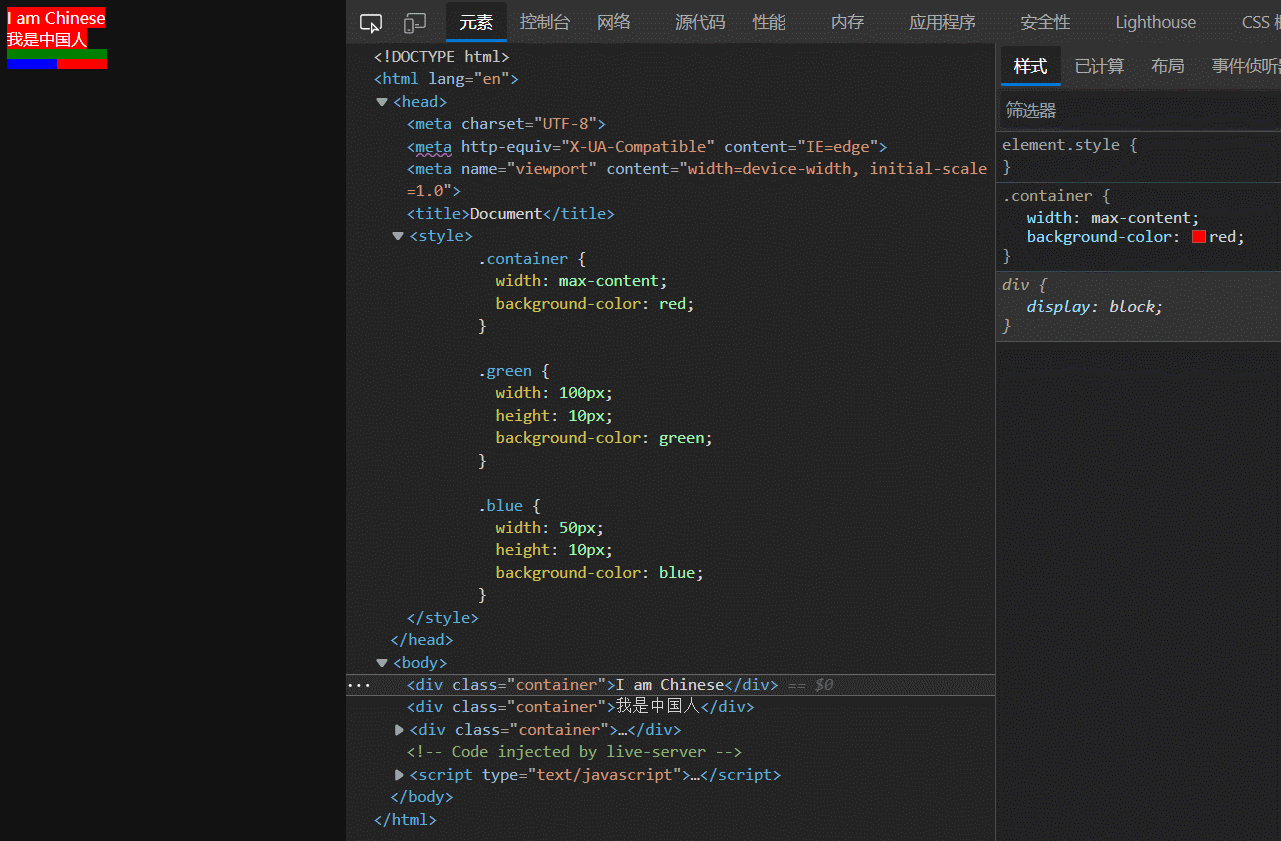Click the closing </html> tag
1281x841 pixels.
[405, 820]
